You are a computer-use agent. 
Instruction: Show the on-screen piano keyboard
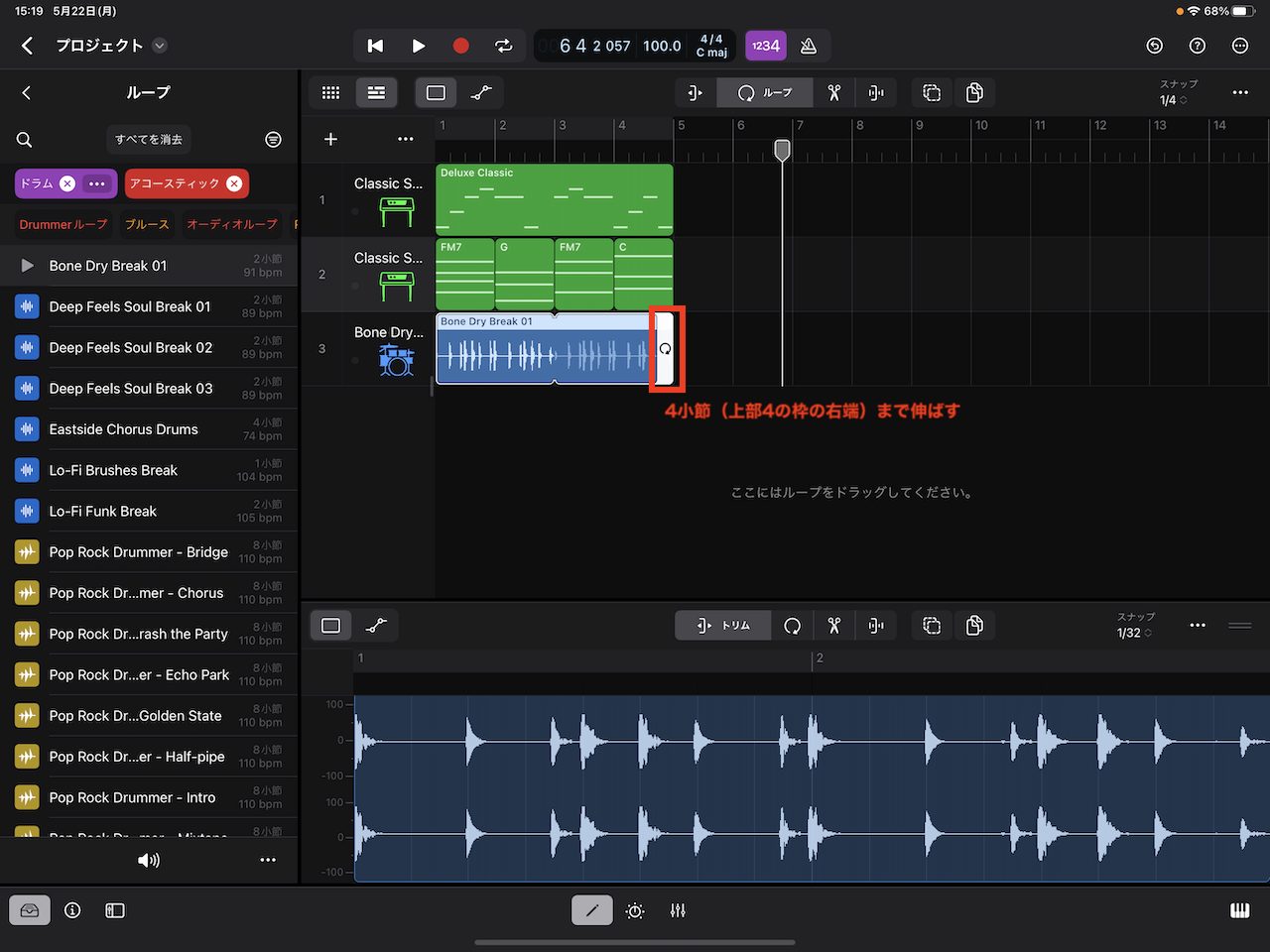tap(1240, 910)
